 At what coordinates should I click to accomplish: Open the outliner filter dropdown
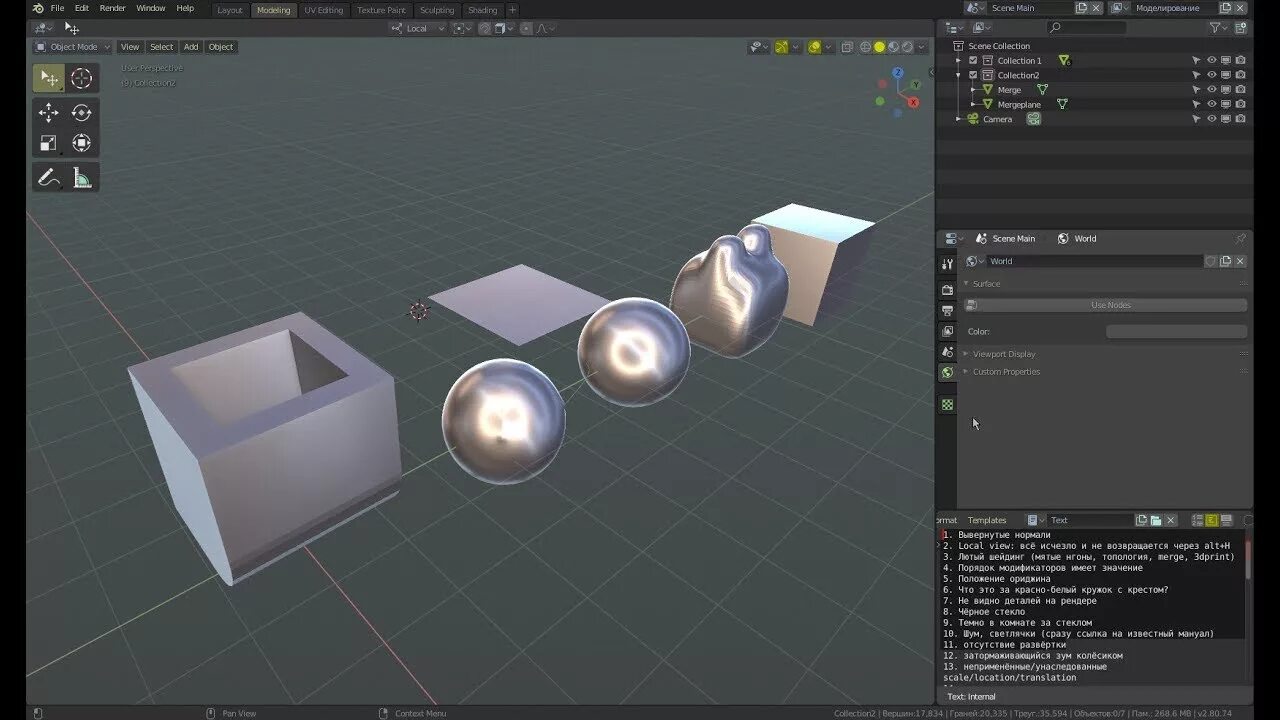click(1219, 28)
